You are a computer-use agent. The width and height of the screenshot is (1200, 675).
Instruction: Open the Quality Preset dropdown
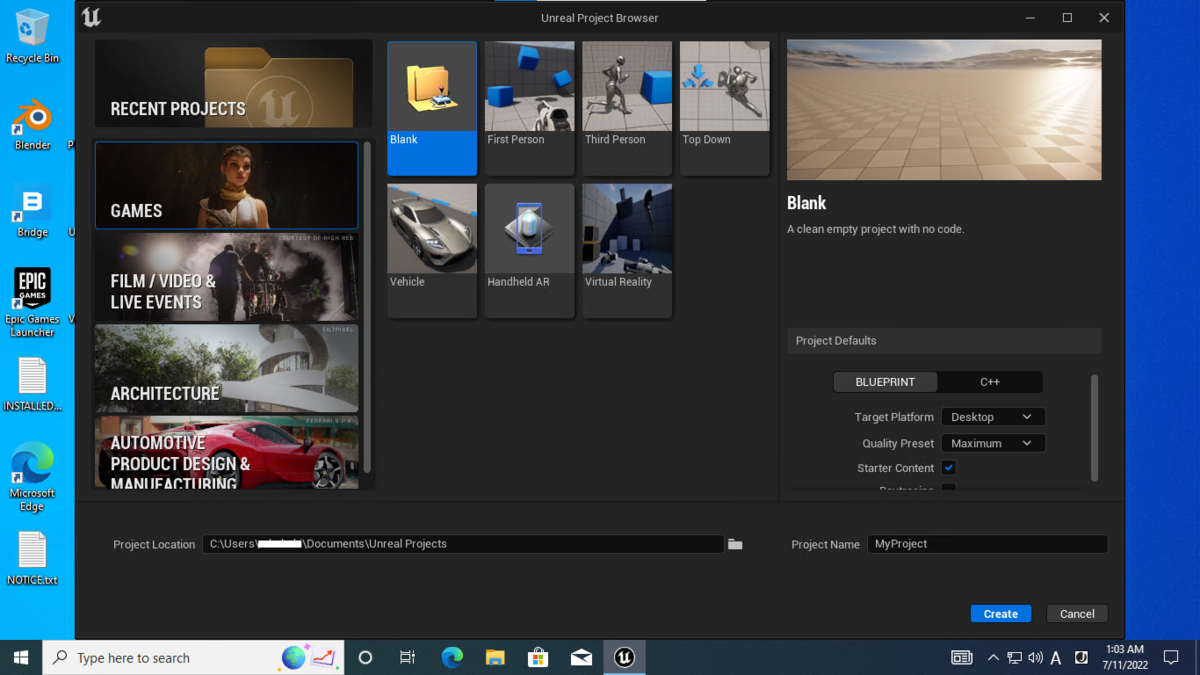pos(992,442)
